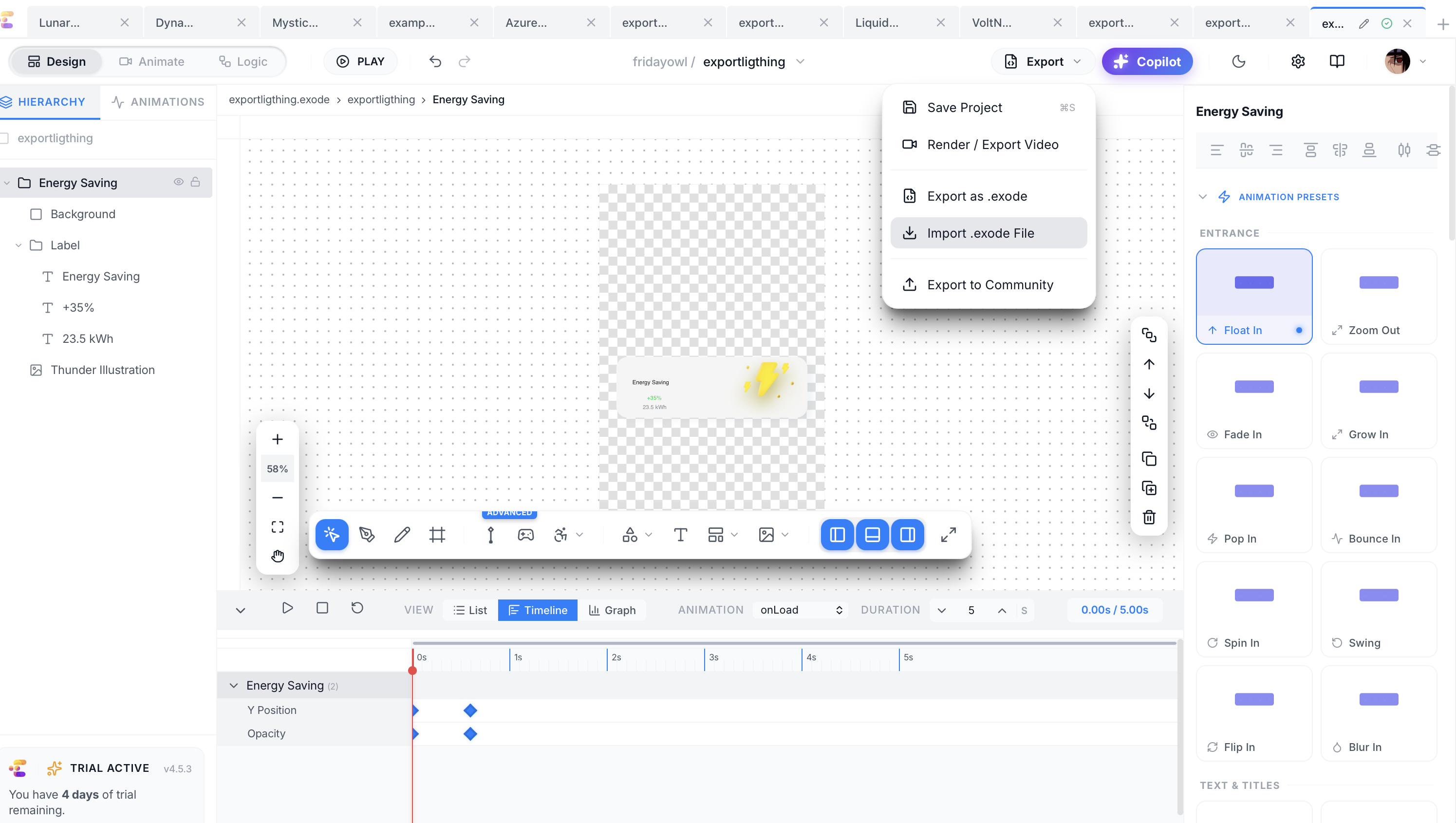Viewport: 1456px width, 823px height.
Task: Collapse the Label folder in hierarchy
Action: pyautogui.click(x=18, y=245)
